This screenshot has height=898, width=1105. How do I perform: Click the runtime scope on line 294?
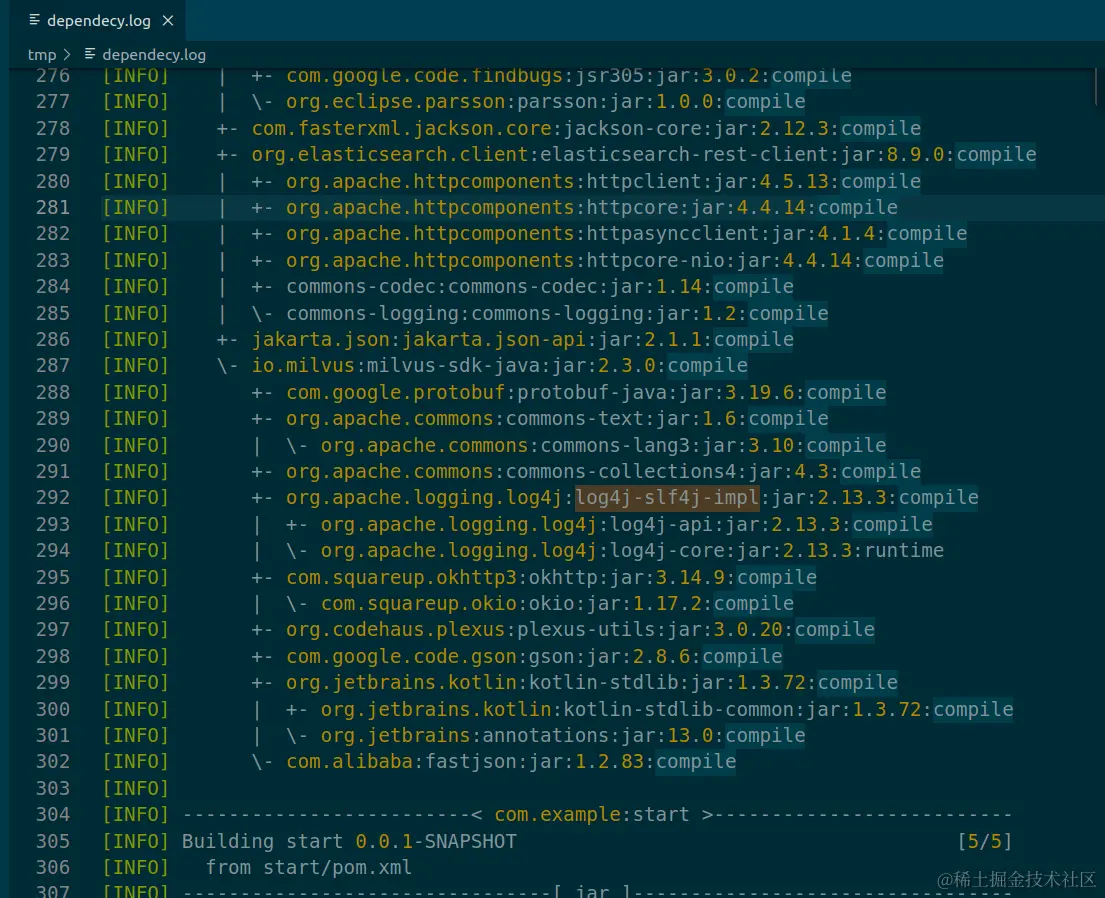point(904,550)
